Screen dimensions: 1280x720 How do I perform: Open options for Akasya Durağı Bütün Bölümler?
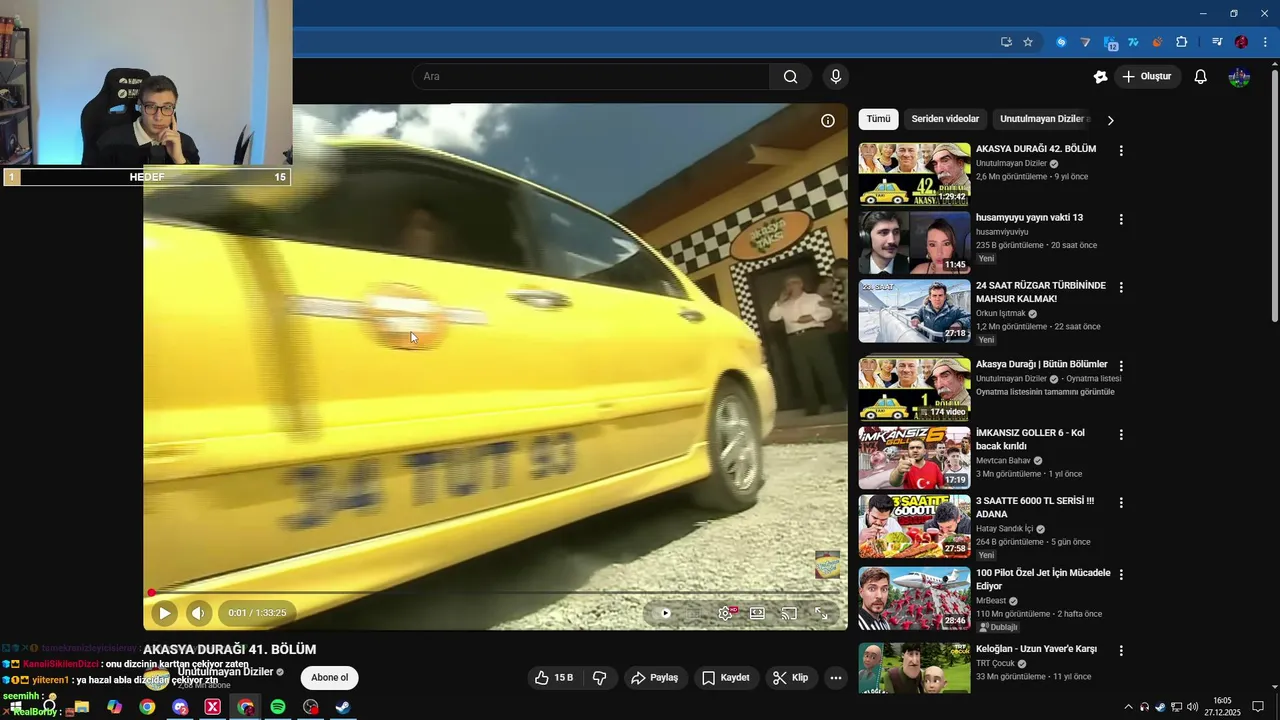click(x=1121, y=367)
